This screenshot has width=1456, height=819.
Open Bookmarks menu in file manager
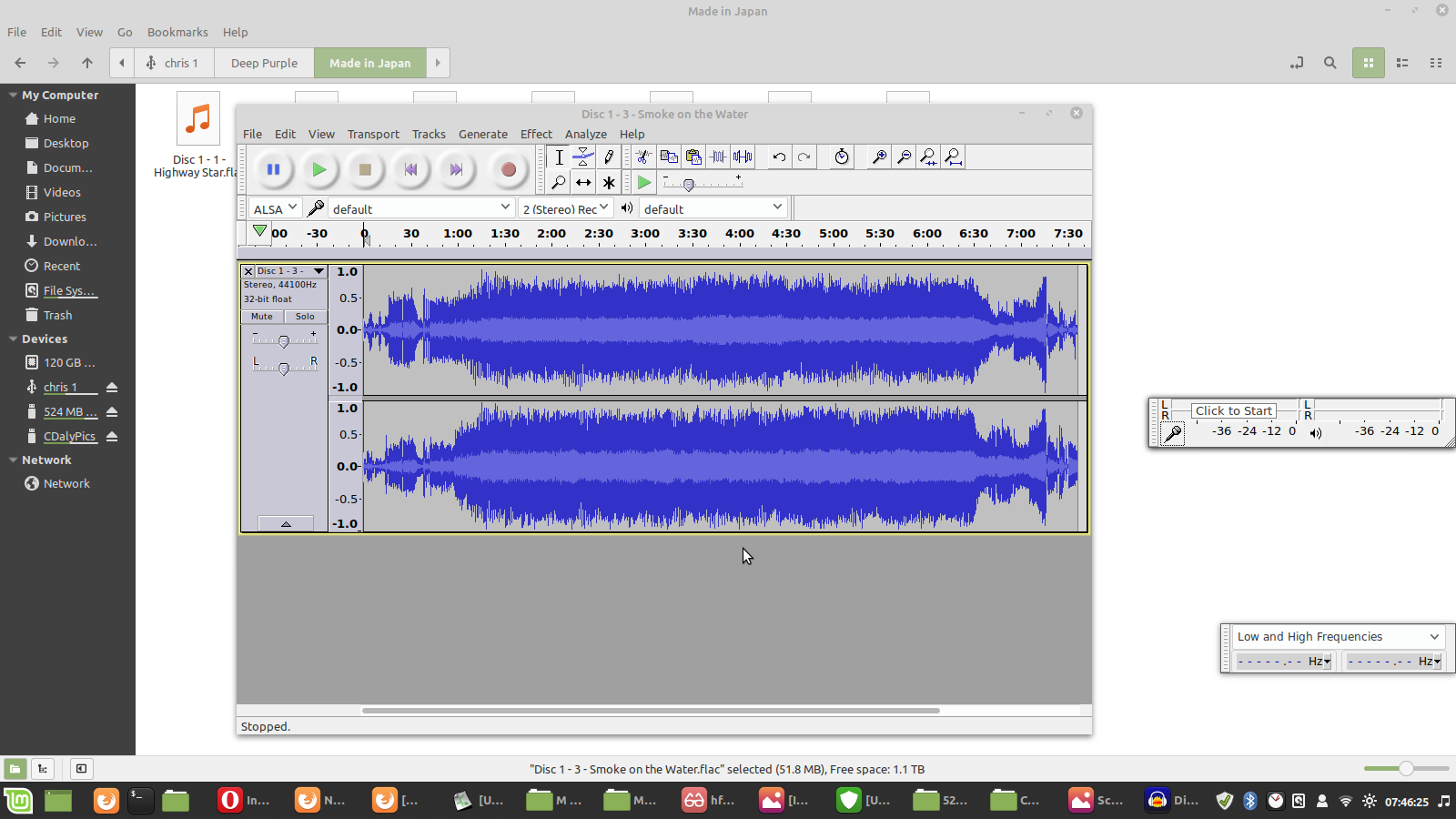[177, 32]
